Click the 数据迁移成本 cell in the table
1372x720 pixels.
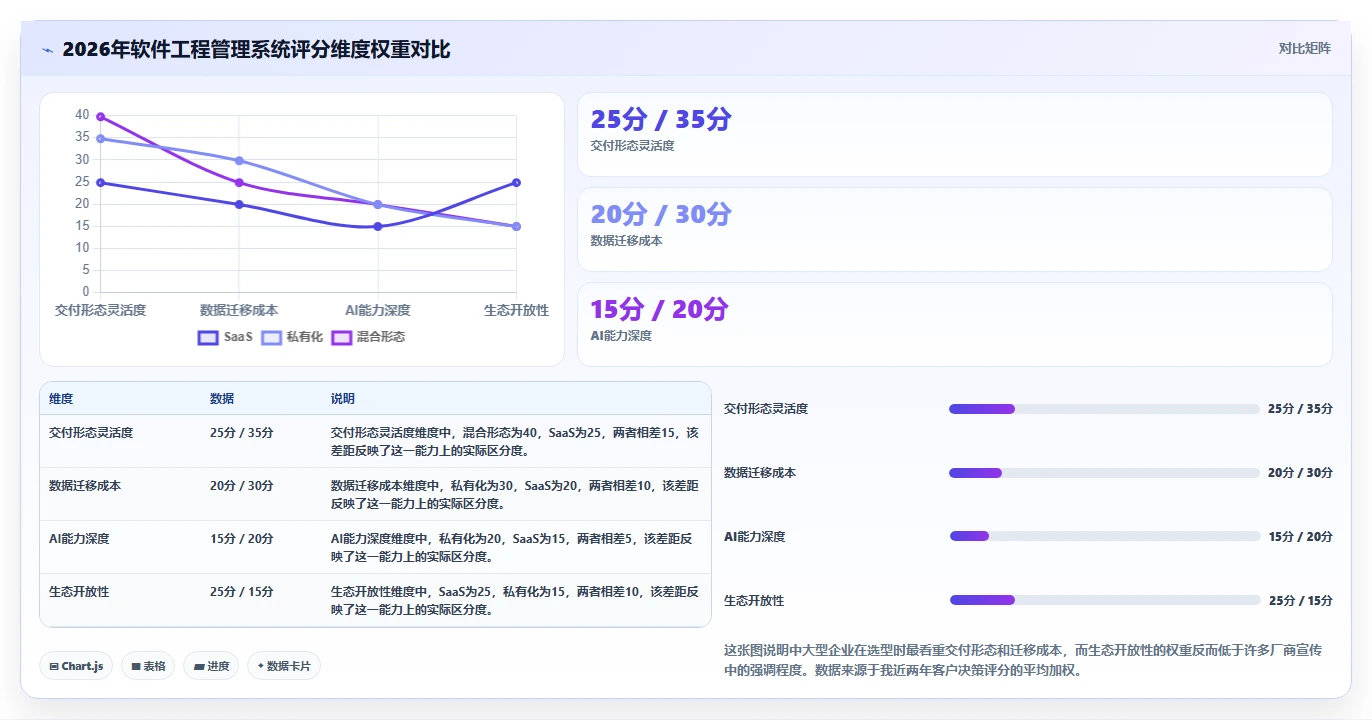pos(85,486)
